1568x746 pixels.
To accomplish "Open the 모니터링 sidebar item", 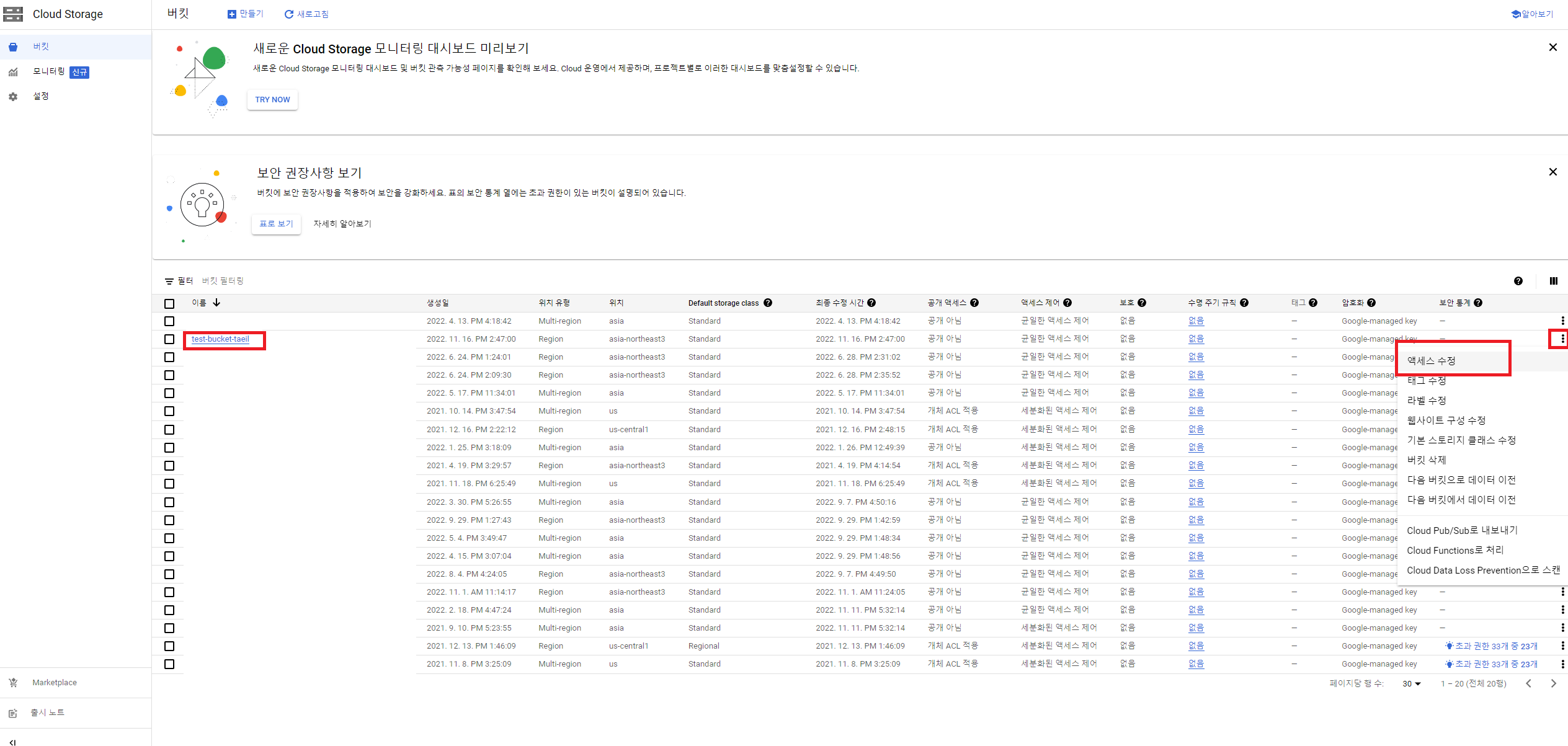I will 76,72.
